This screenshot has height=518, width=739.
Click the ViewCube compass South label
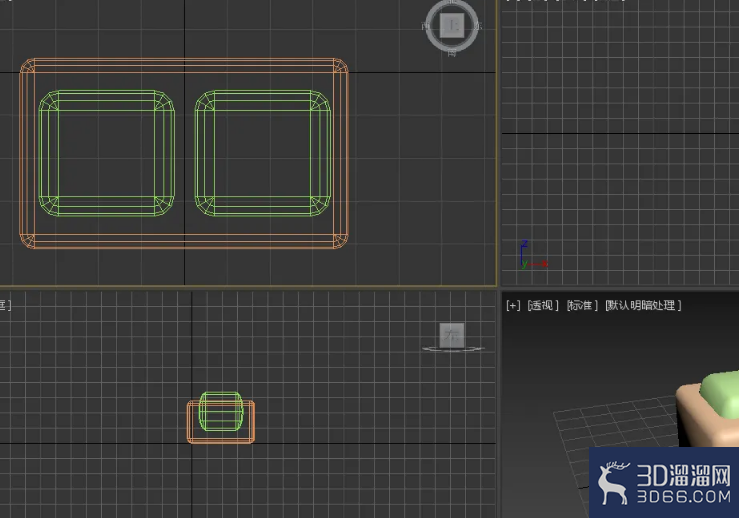452,53
